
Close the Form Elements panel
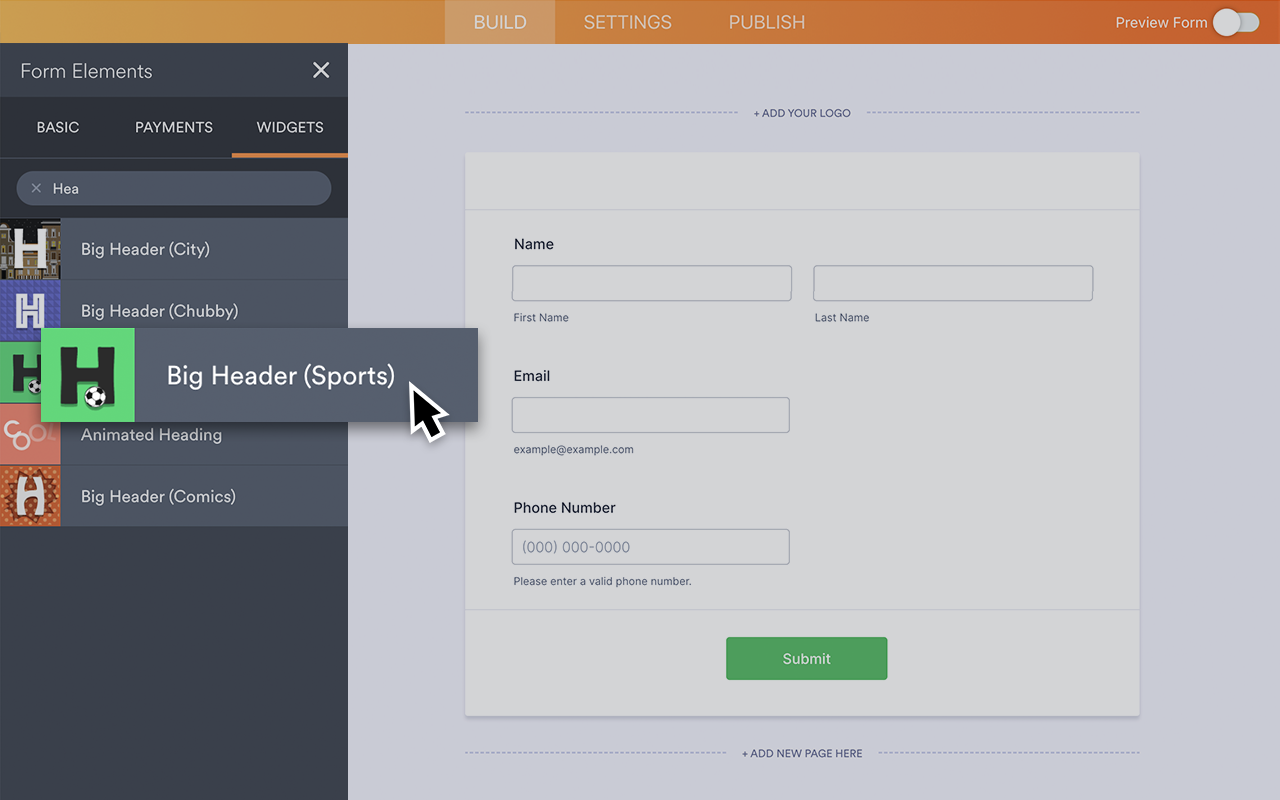click(x=320, y=70)
